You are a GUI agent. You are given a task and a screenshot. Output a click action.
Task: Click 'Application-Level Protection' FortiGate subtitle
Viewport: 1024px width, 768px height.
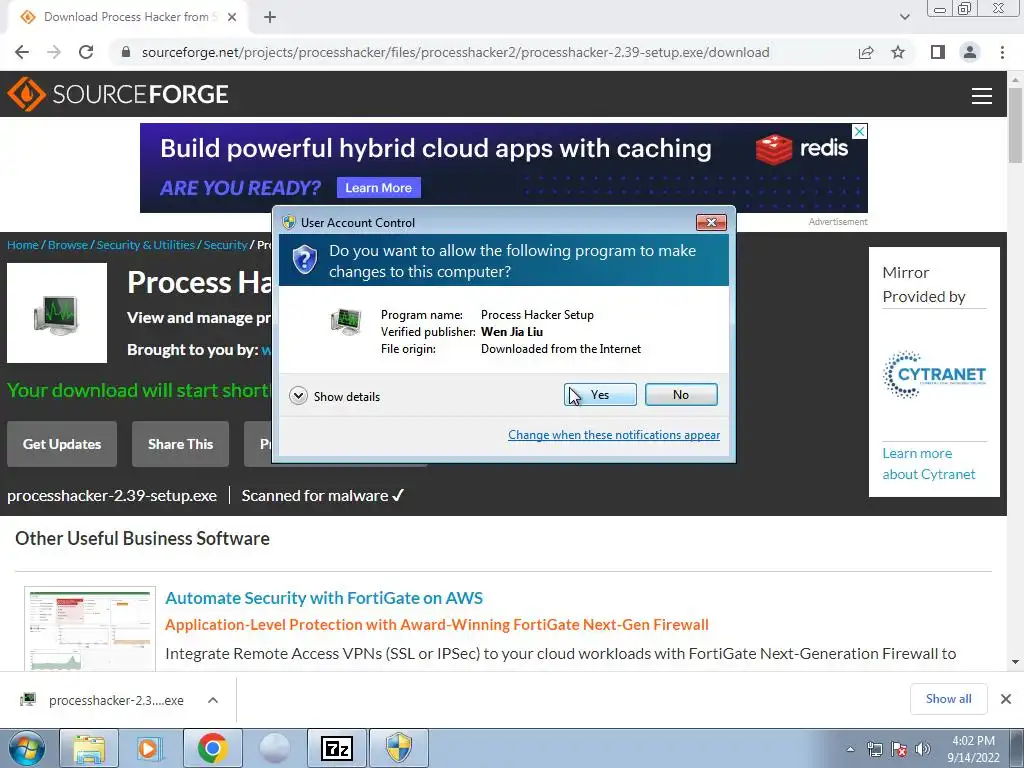[x=437, y=624]
